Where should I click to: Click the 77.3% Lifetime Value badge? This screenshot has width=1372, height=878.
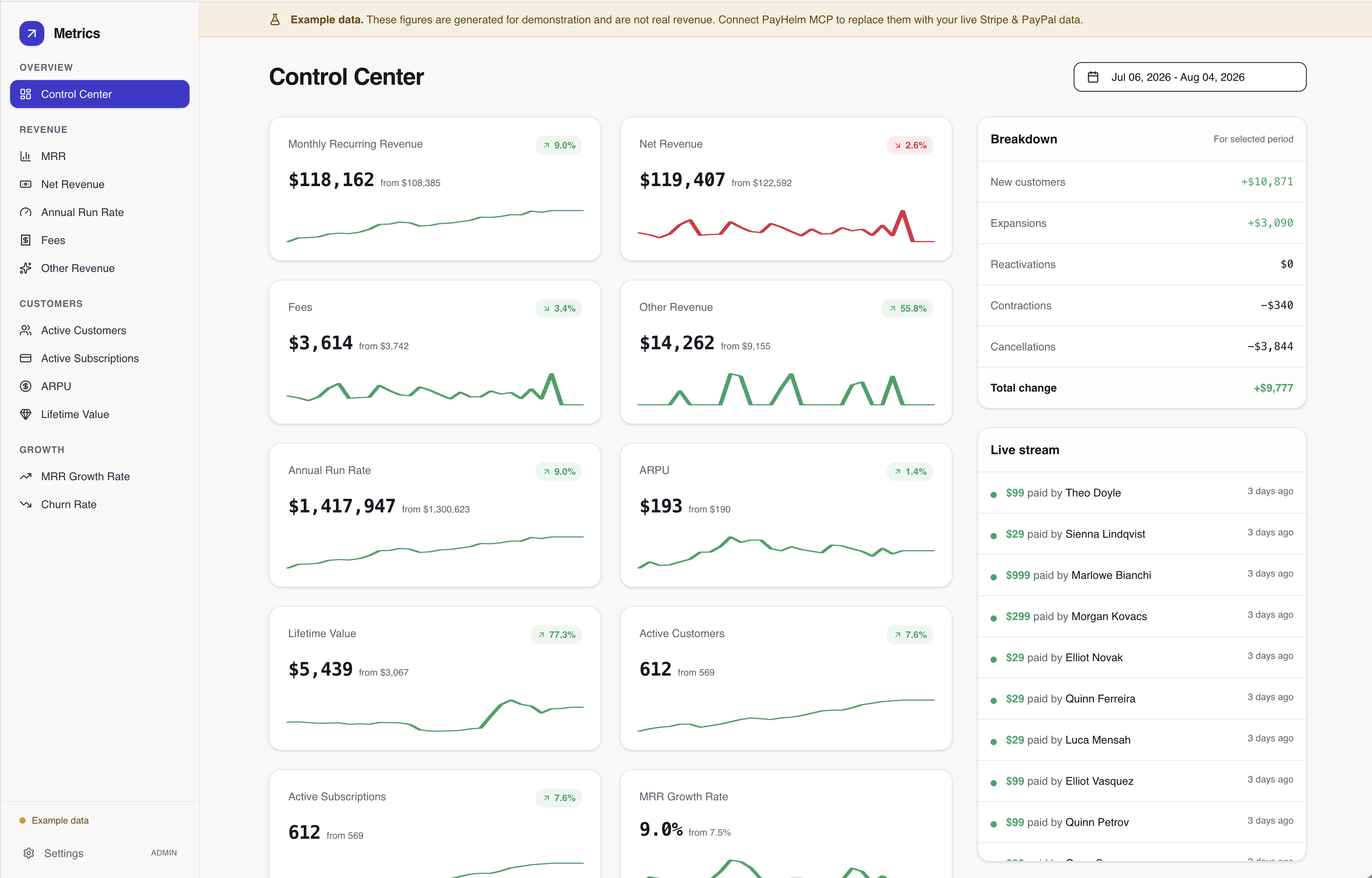coord(556,634)
